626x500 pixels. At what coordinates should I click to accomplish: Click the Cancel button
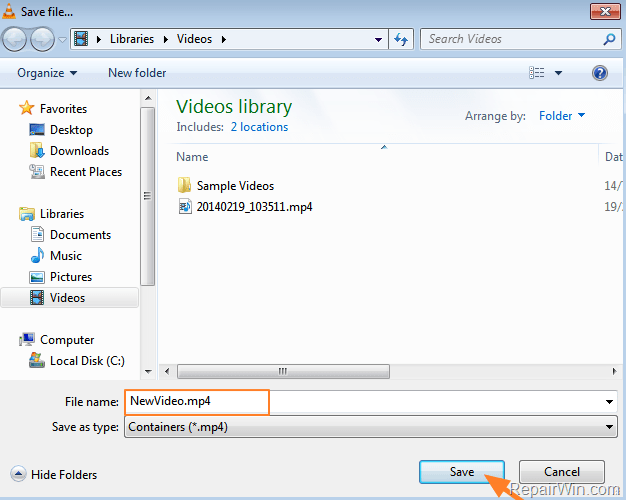(562, 472)
